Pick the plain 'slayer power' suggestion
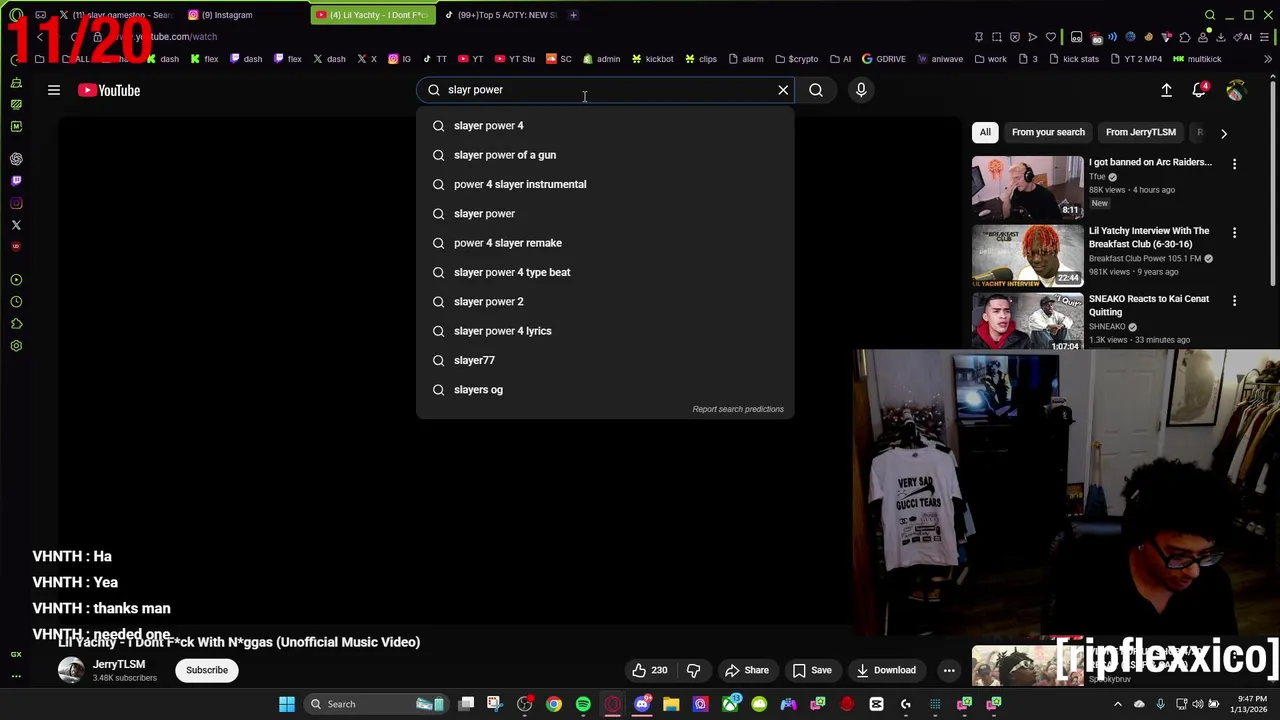The height and width of the screenshot is (720, 1280). tap(605, 214)
